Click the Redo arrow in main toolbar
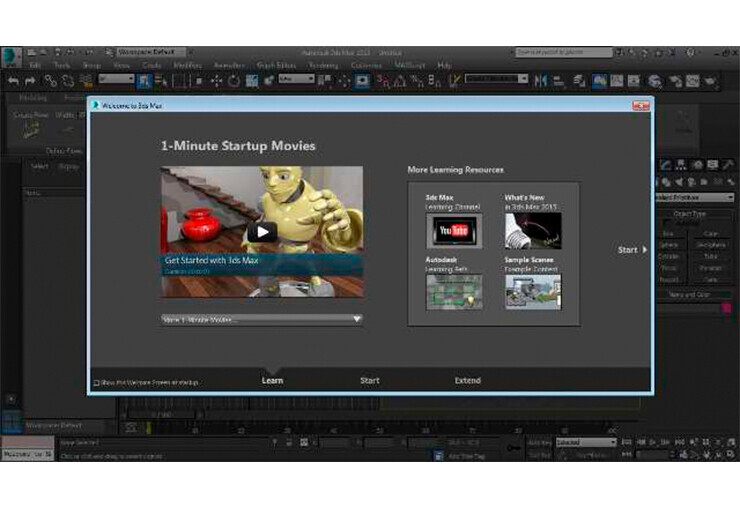This screenshot has width=740, height=508. pos(30,81)
